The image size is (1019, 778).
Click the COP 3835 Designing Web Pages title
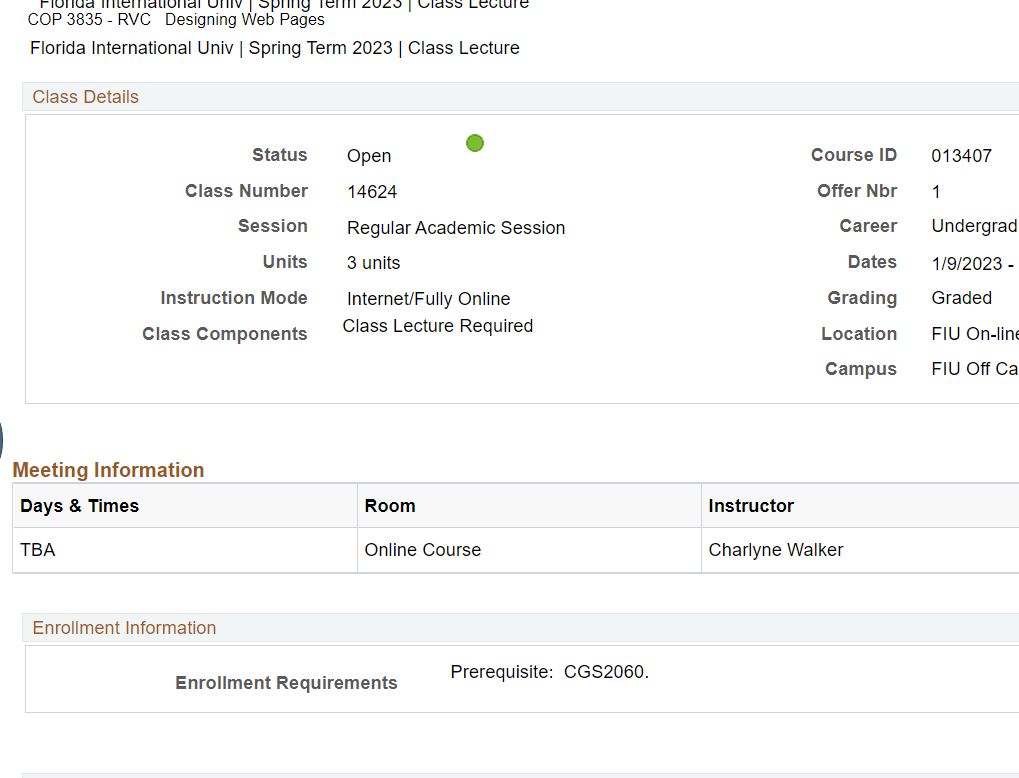click(176, 19)
